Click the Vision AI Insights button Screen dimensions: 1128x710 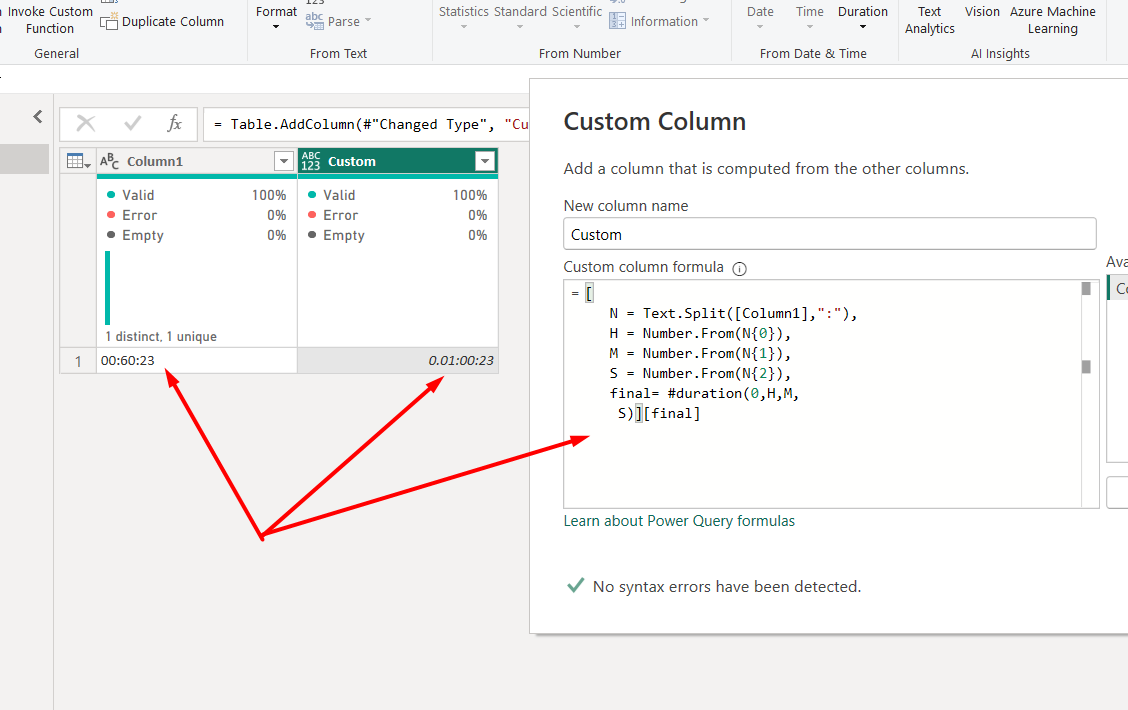click(x=982, y=12)
